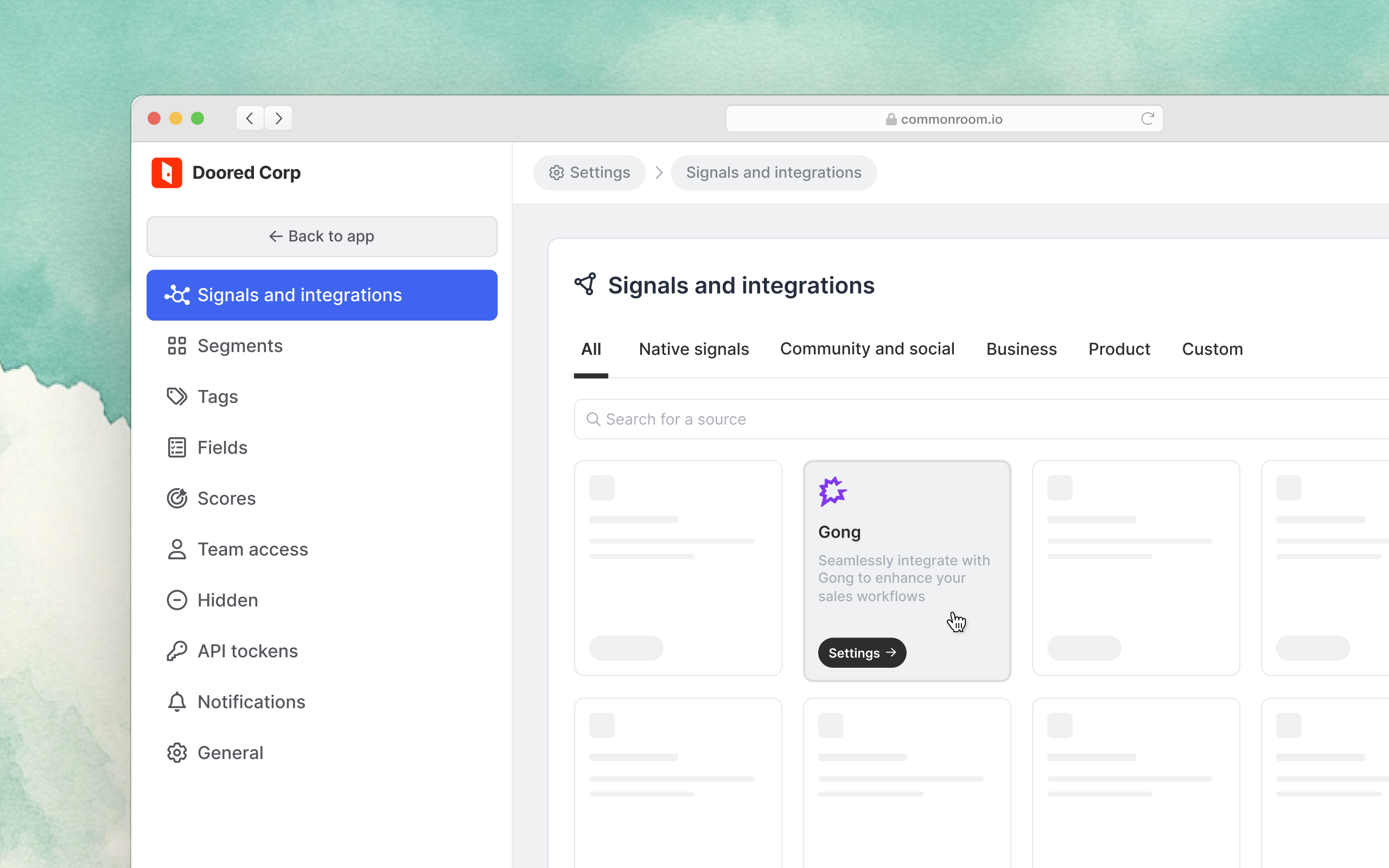
Task: Open Gong Settings button
Action: pyautogui.click(x=862, y=653)
